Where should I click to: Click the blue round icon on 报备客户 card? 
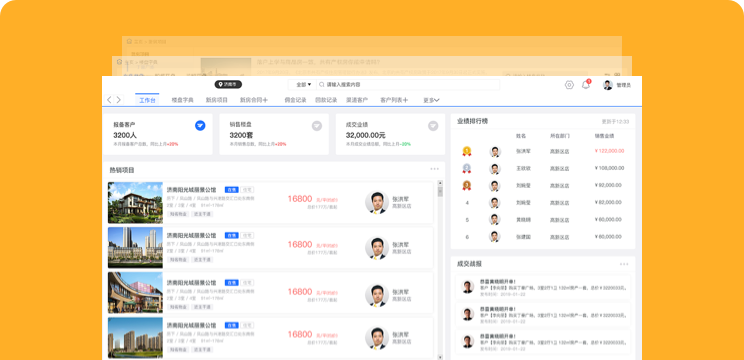tap(200, 126)
